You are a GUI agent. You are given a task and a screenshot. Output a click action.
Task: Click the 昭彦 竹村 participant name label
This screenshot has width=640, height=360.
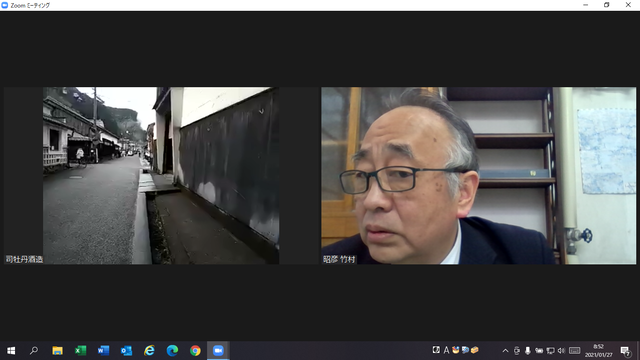tap(339, 259)
